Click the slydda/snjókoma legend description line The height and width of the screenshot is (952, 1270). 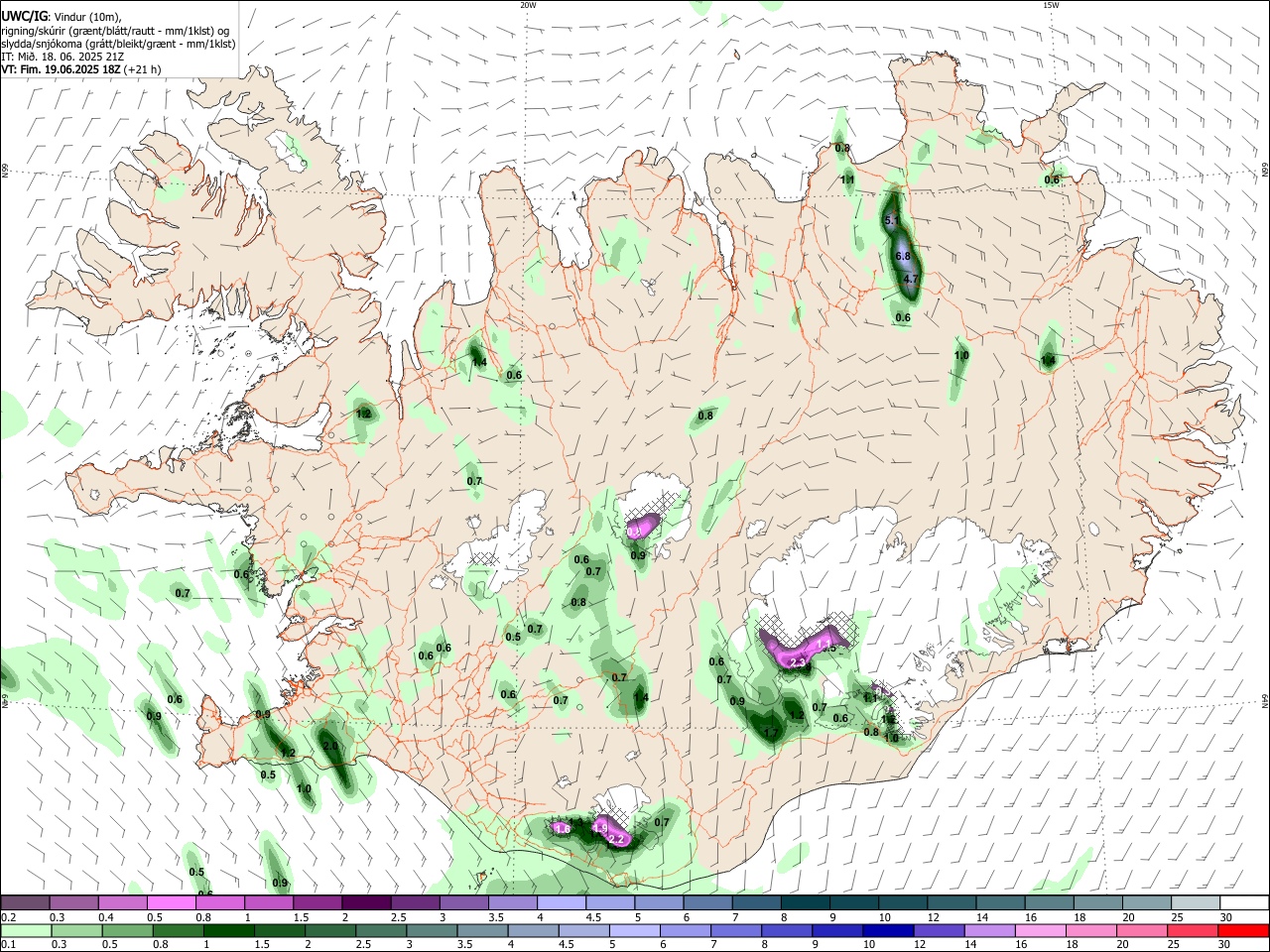[x=118, y=44]
